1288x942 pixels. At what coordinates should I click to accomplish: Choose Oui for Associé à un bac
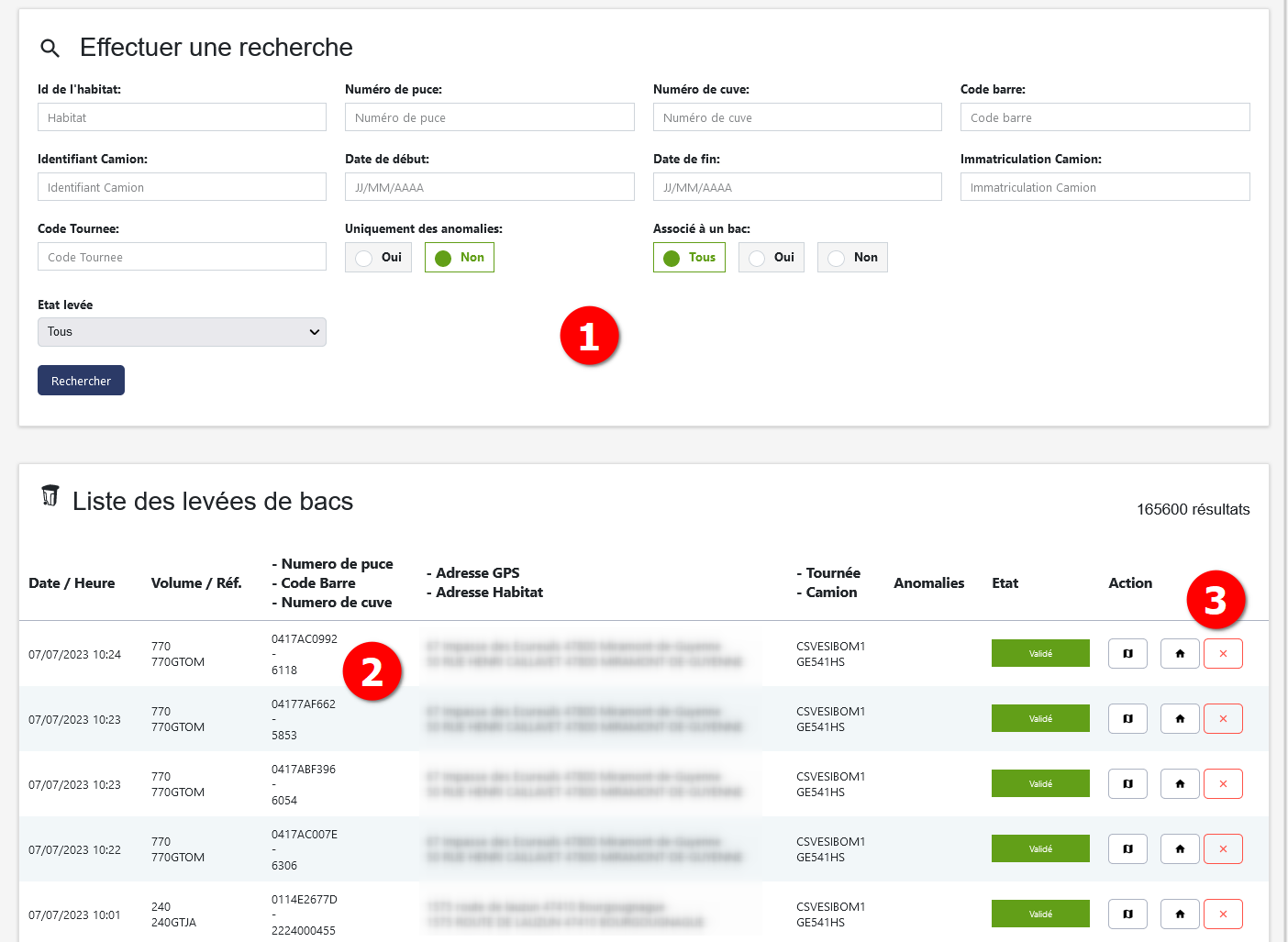771,258
